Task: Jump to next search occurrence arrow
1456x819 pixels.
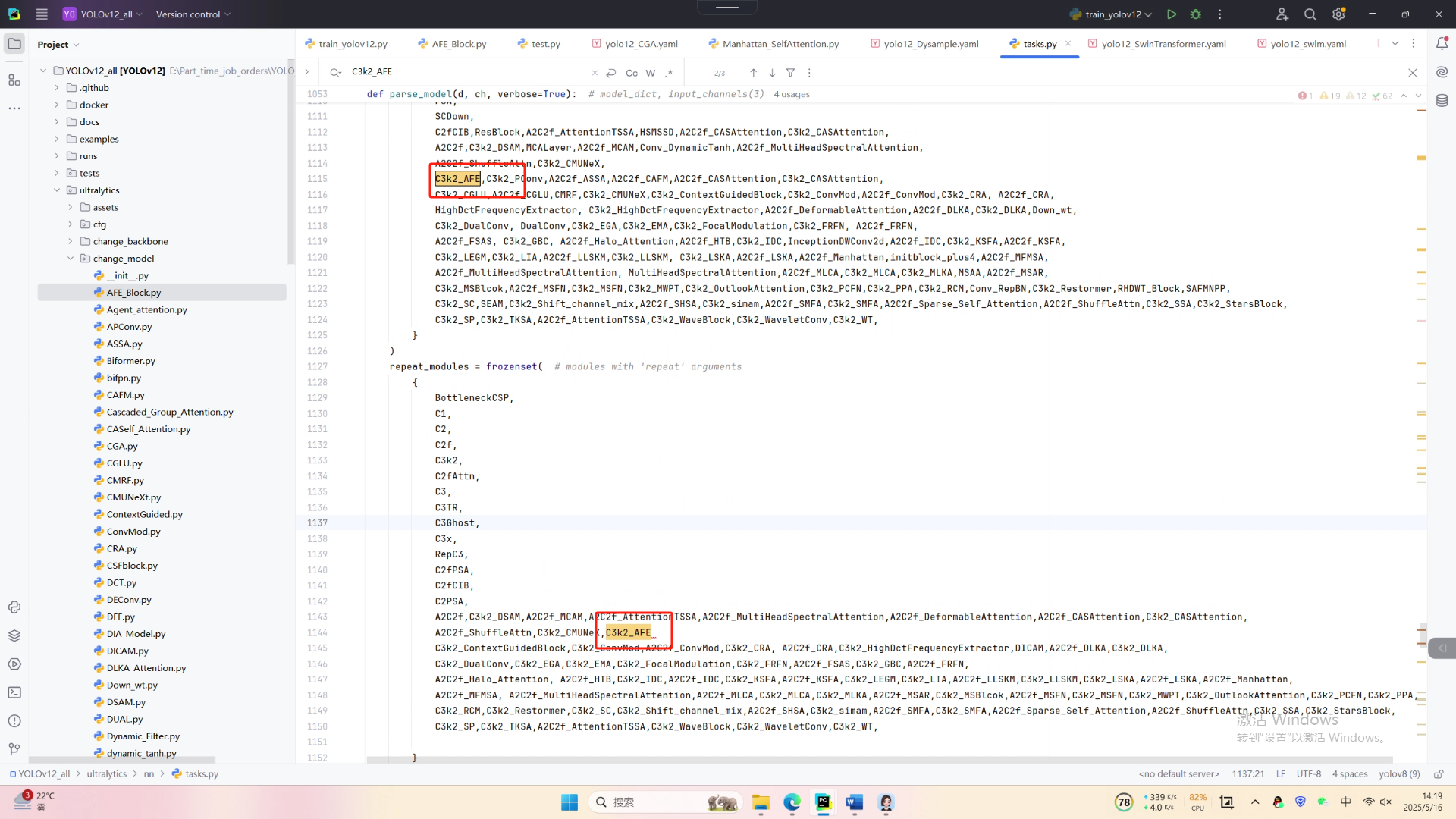Action: [772, 73]
